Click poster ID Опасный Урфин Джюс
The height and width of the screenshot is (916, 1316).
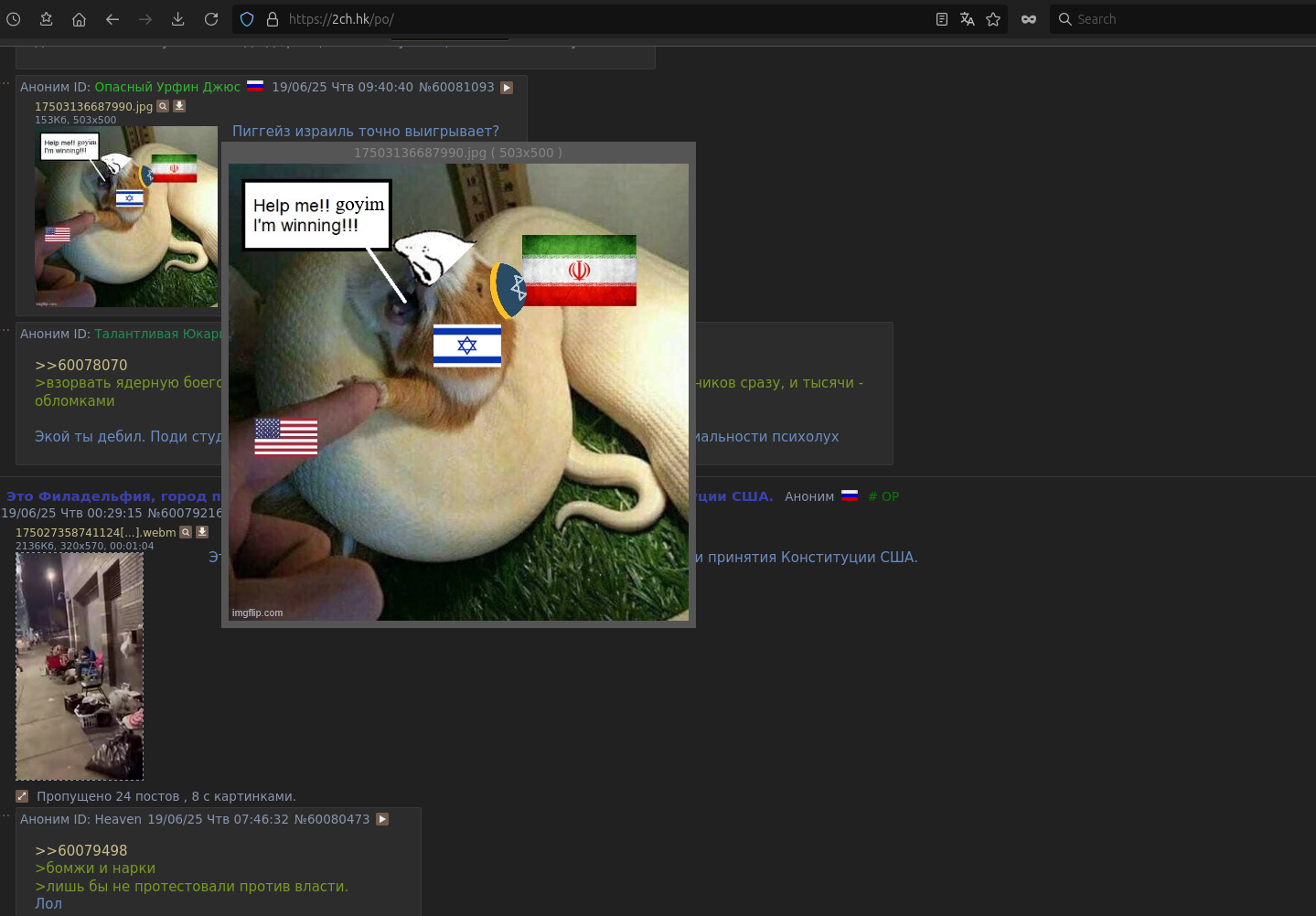click(x=167, y=87)
